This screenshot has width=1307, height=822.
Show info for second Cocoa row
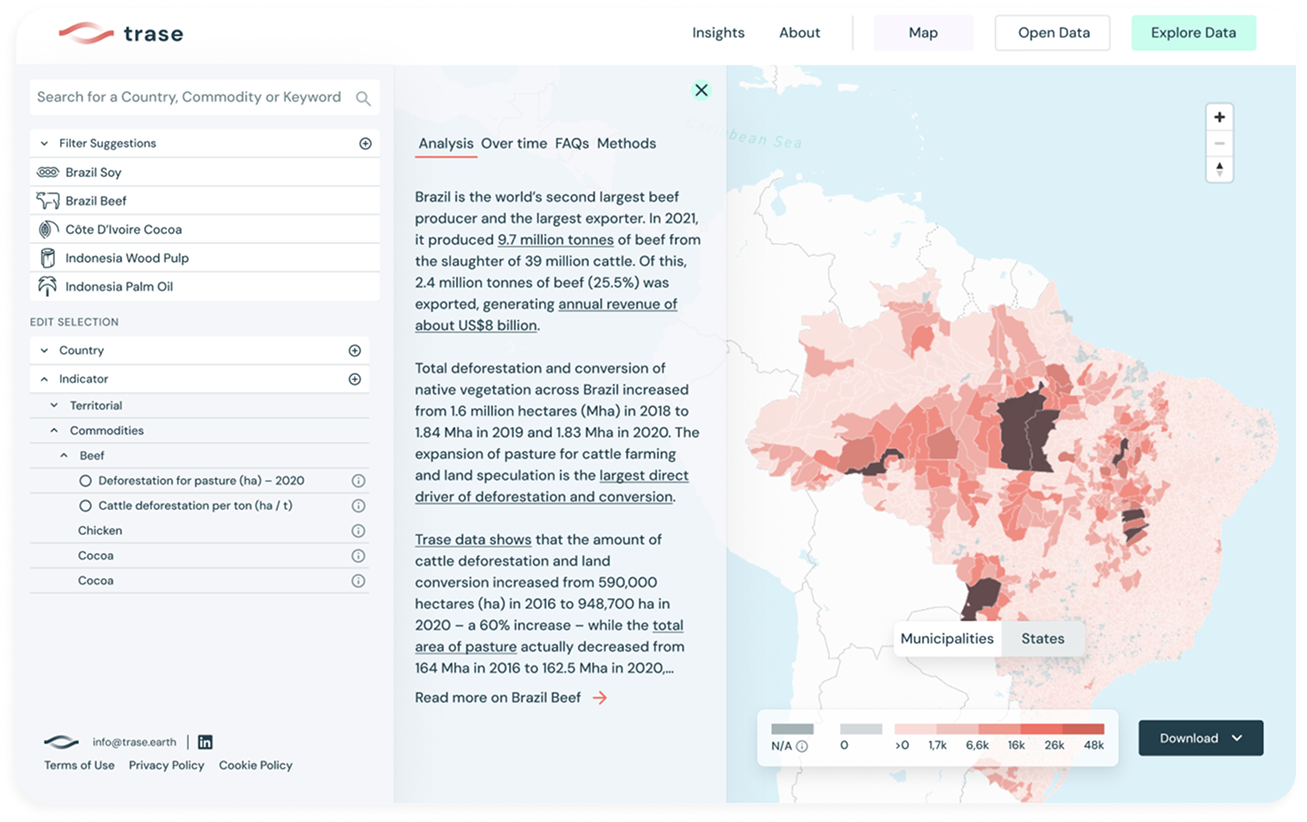(358, 581)
